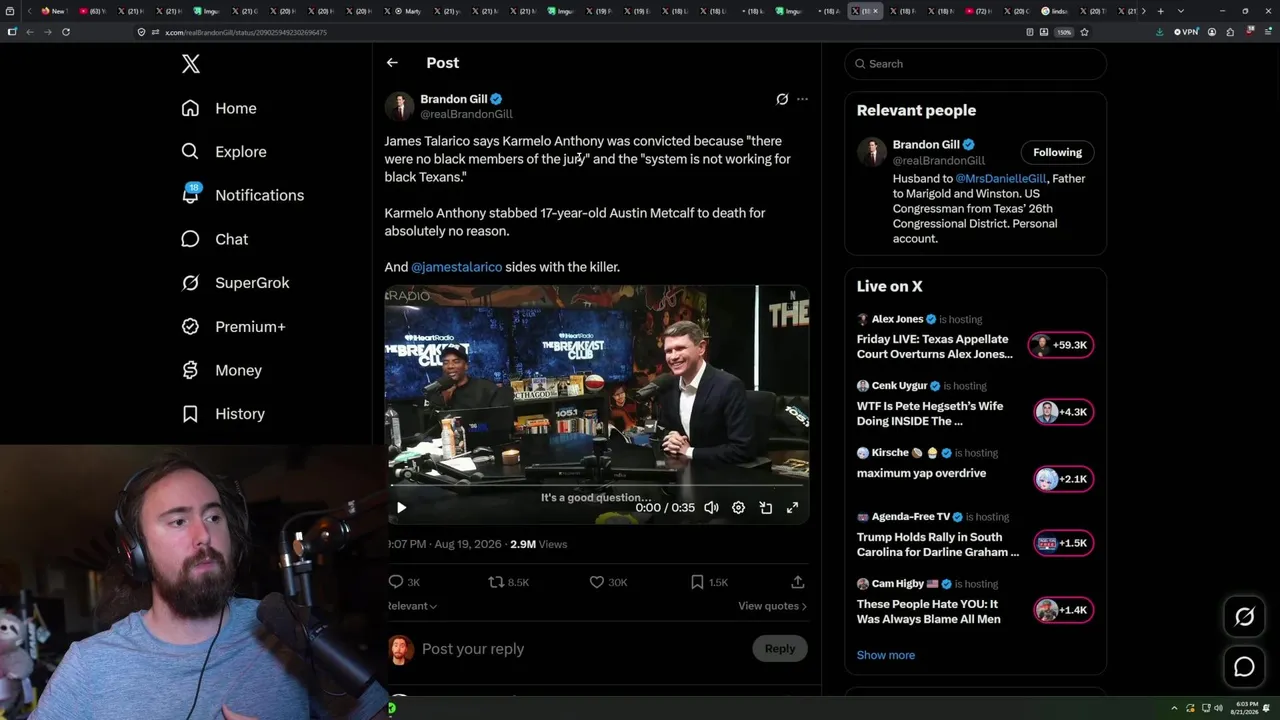Join Cenk Uygur live with +4.3K

click(x=1061, y=412)
